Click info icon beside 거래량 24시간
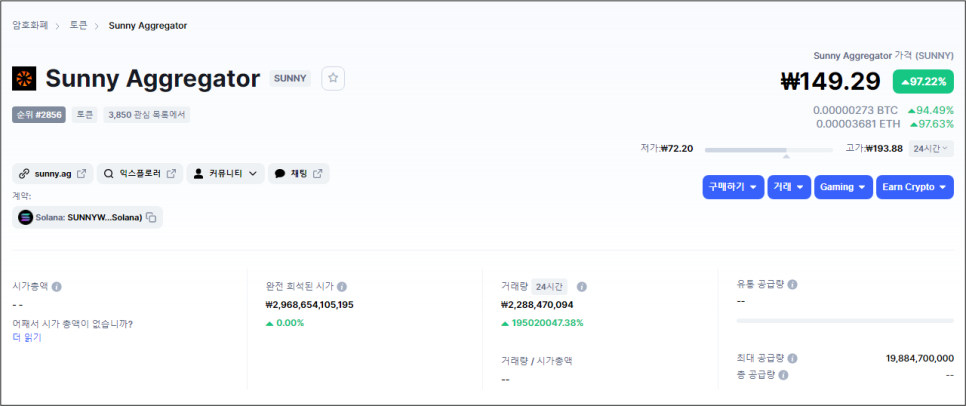This screenshot has width=966, height=406. click(582, 286)
